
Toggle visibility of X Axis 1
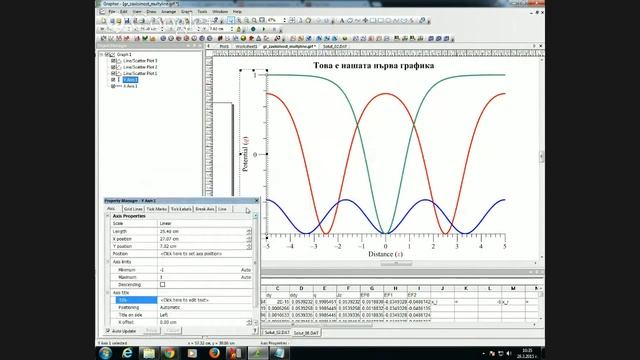pos(113,86)
